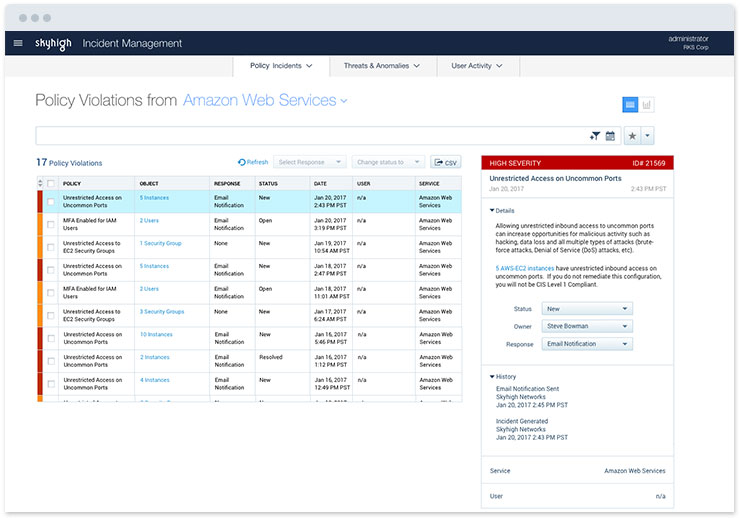The width and height of the screenshot is (740, 518).
Task: Open the 10 Instances link
Action: [156, 334]
